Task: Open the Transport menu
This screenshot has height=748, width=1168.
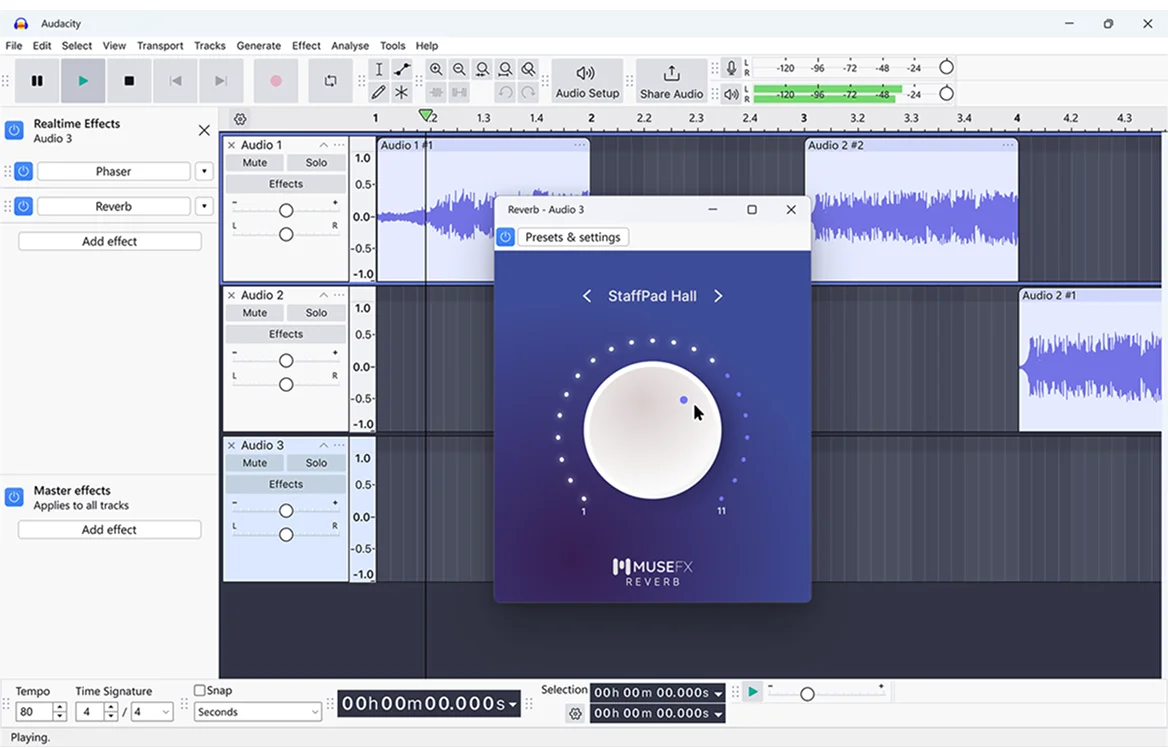Action: 160,45
